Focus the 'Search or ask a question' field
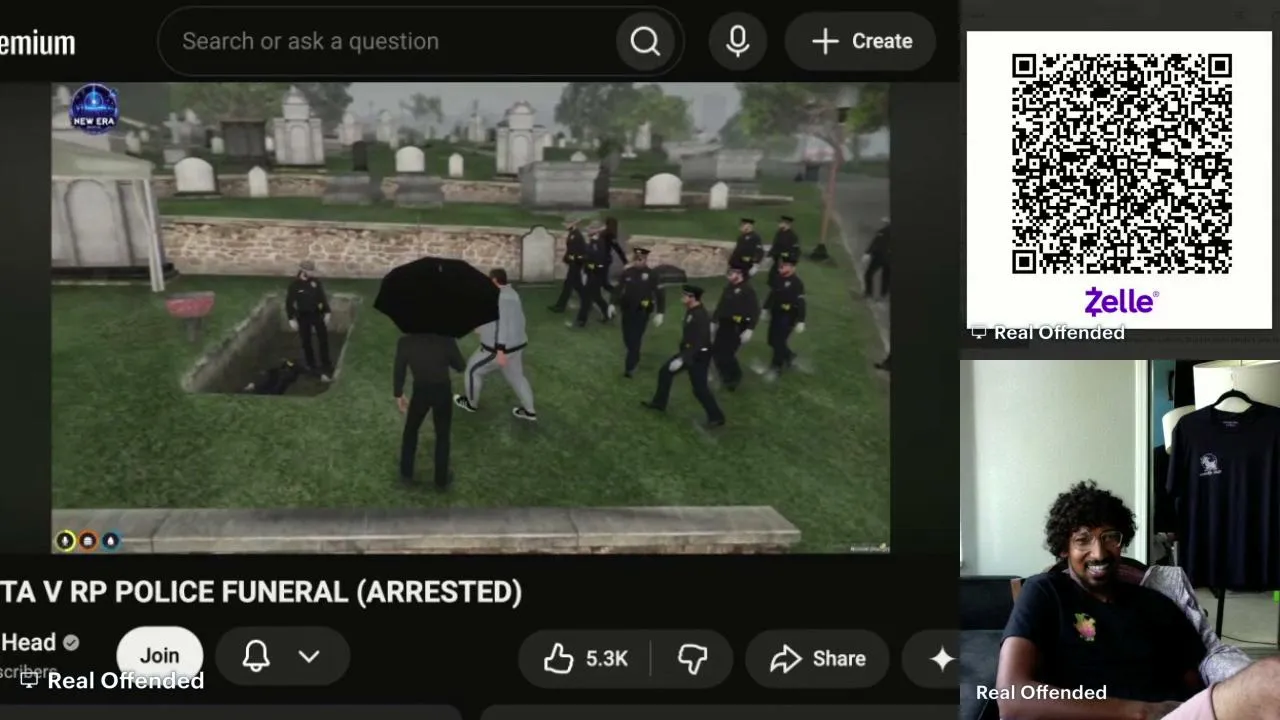The height and width of the screenshot is (720, 1280). 390,41
